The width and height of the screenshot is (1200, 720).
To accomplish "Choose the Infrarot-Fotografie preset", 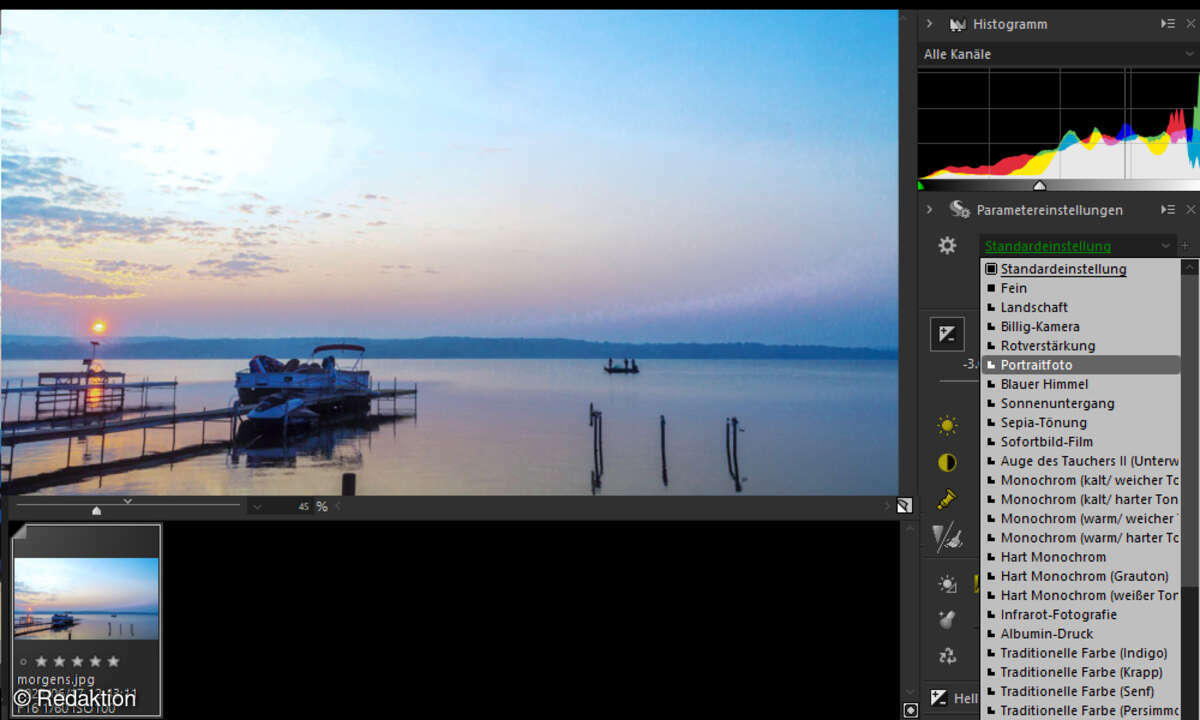I will pos(1081,614).
